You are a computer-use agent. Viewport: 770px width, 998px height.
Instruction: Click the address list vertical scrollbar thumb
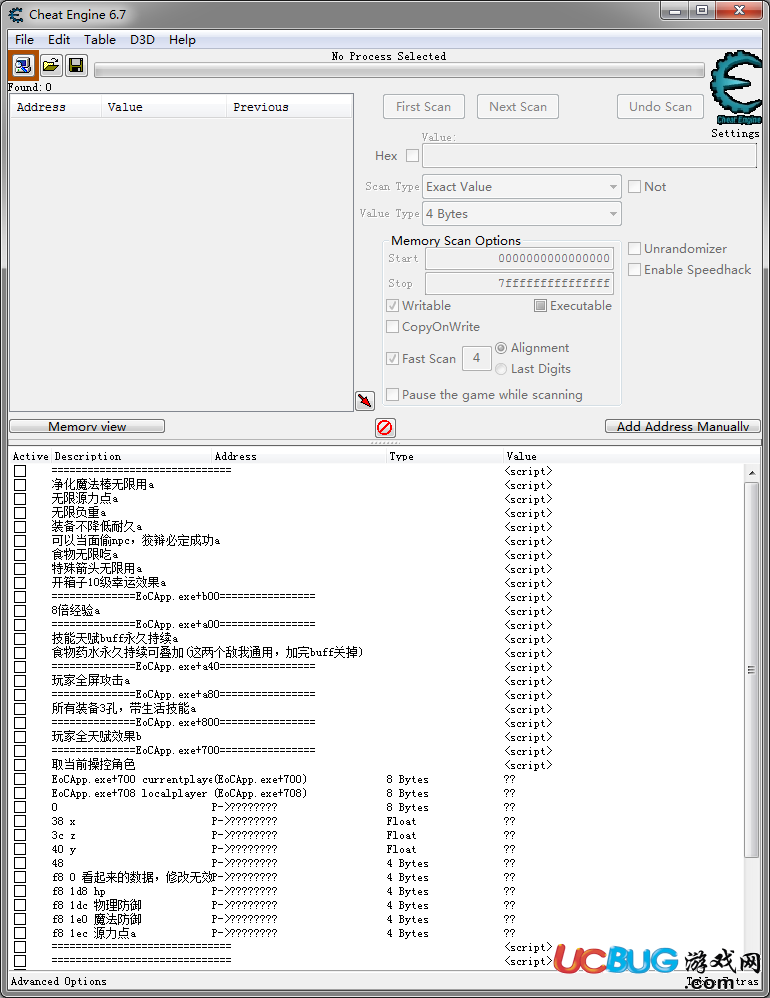coord(752,670)
